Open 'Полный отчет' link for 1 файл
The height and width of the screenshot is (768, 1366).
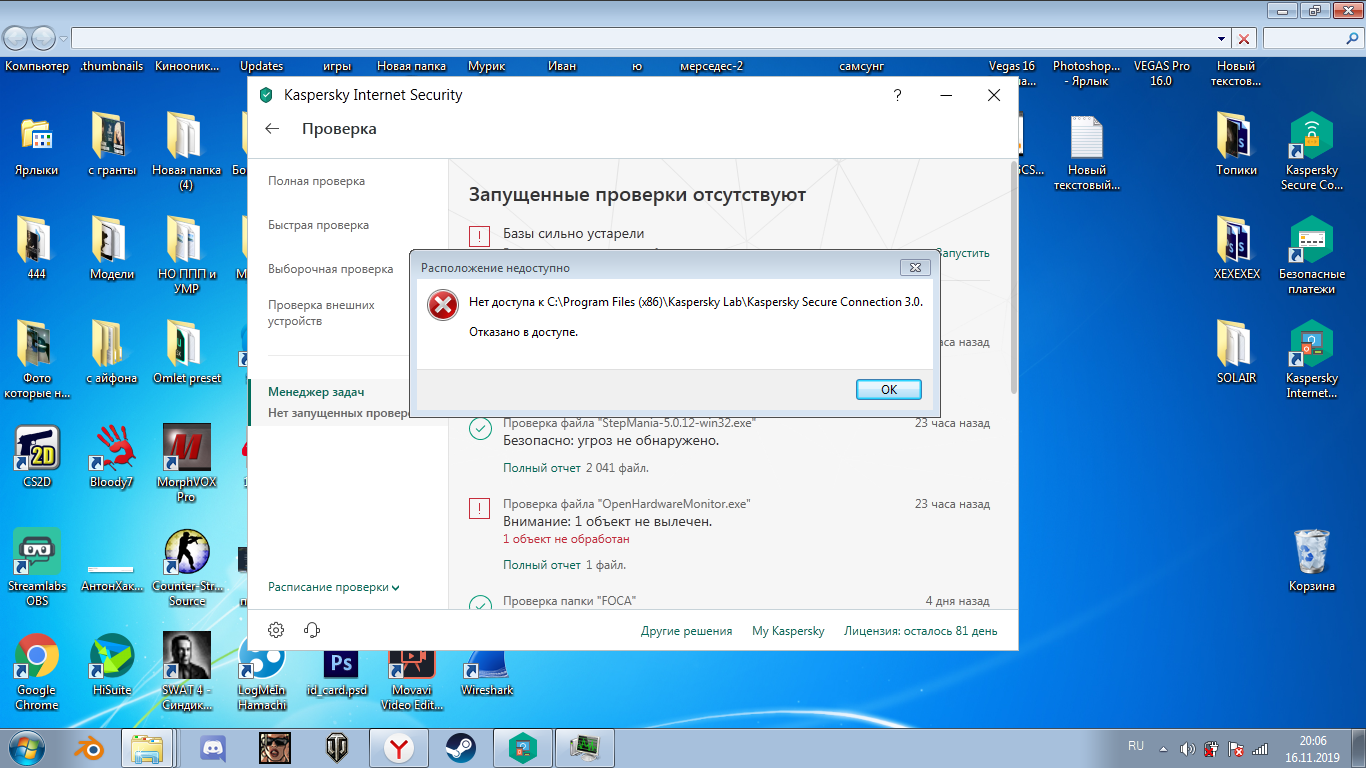[542, 565]
